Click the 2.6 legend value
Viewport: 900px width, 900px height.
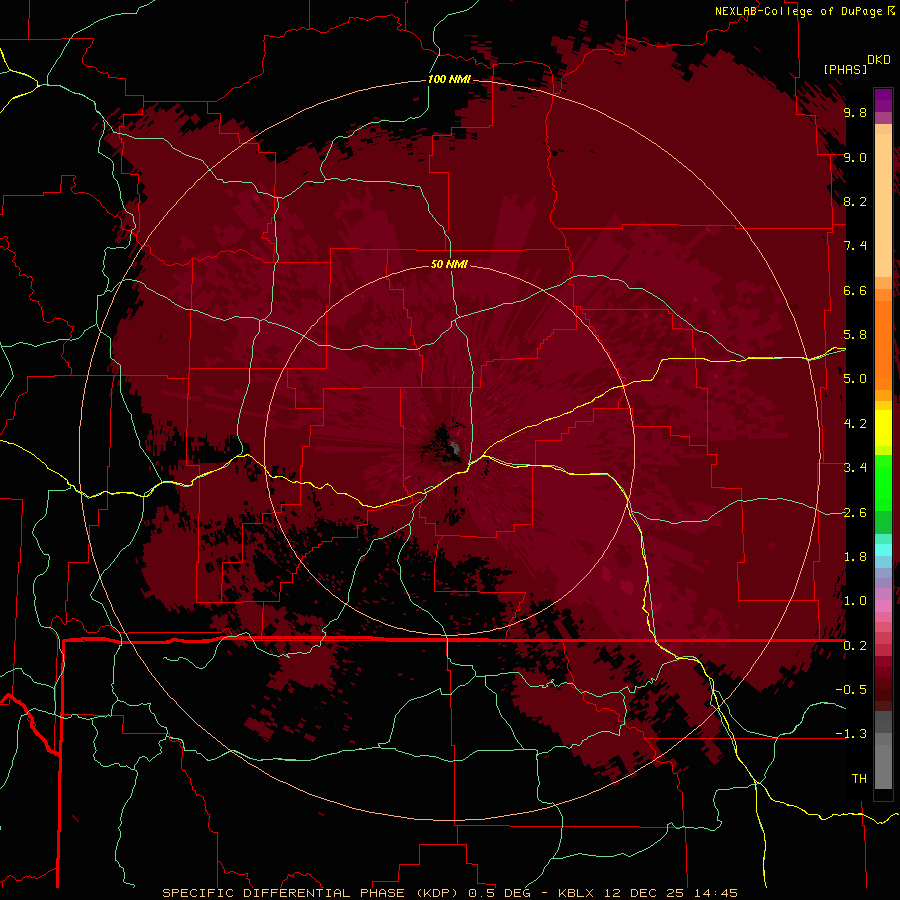(855, 513)
